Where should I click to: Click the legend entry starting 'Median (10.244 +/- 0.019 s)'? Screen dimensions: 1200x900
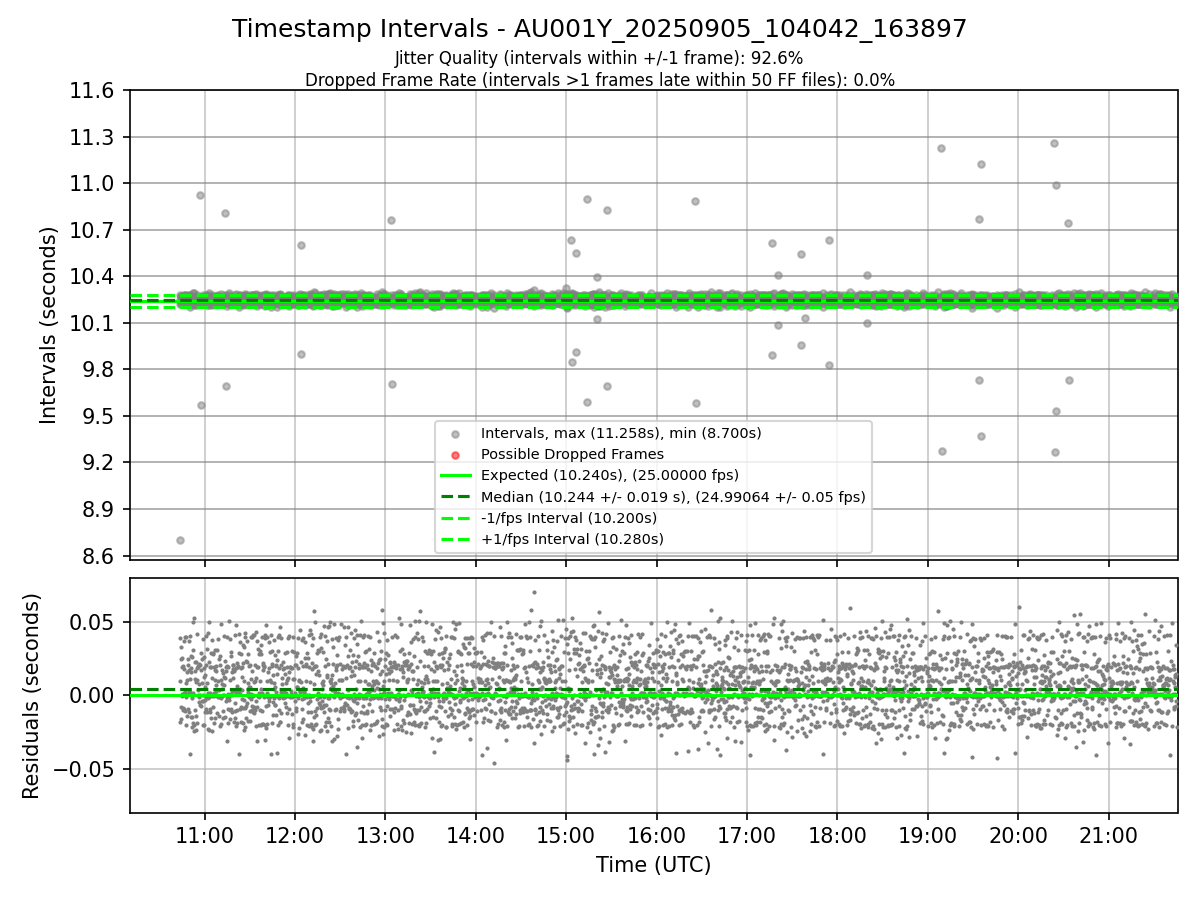[673, 497]
